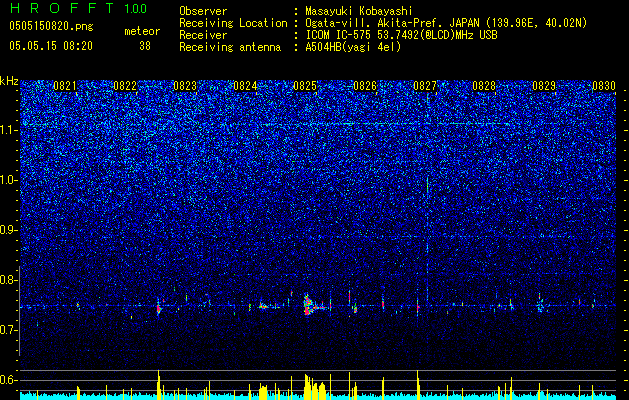Click the version number 1.0.0
The height and width of the screenshot is (400, 629).
(136, 9)
